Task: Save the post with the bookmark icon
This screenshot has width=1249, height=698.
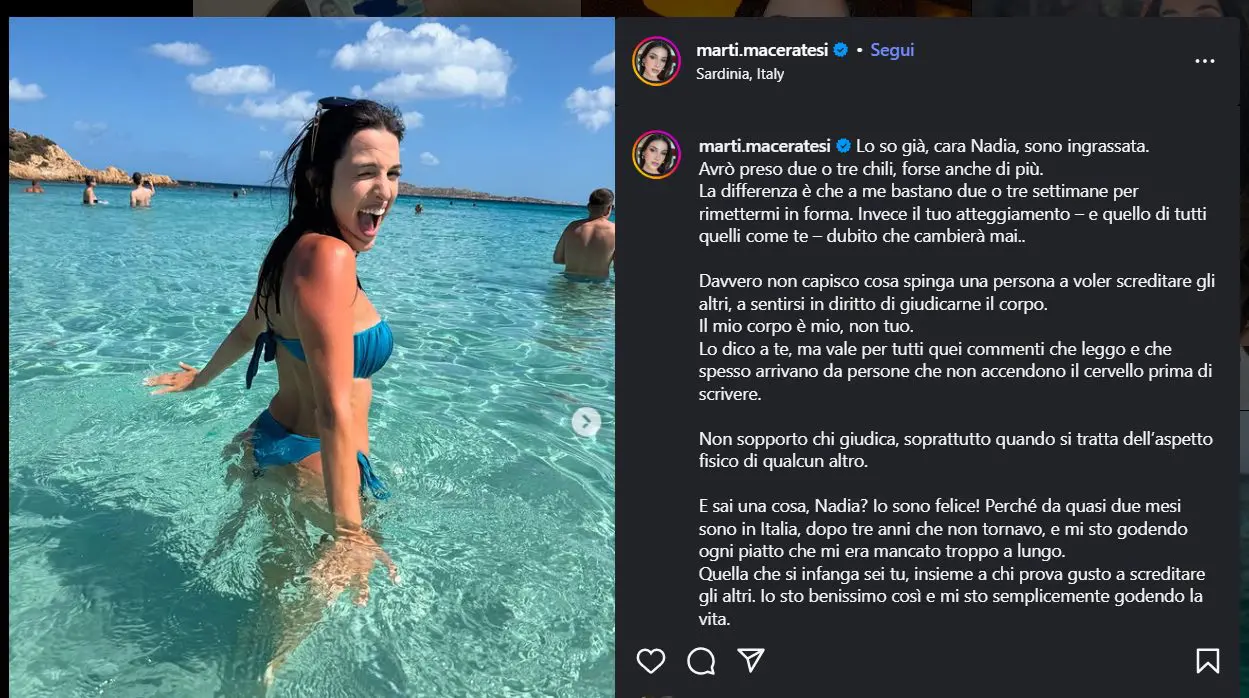Action: coord(1207,660)
